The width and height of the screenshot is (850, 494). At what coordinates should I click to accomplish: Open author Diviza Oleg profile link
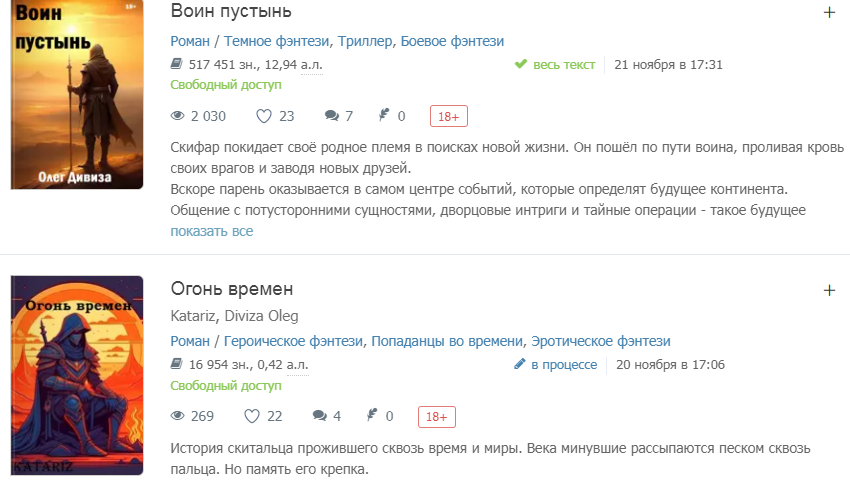pyautogui.click(x=261, y=316)
